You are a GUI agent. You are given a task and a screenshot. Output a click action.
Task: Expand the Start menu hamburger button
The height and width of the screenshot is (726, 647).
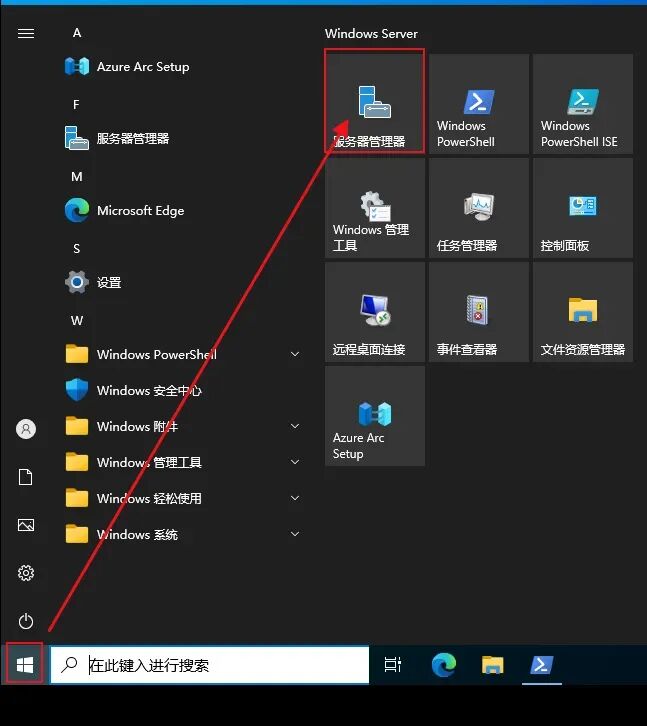(x=26, y=33)
